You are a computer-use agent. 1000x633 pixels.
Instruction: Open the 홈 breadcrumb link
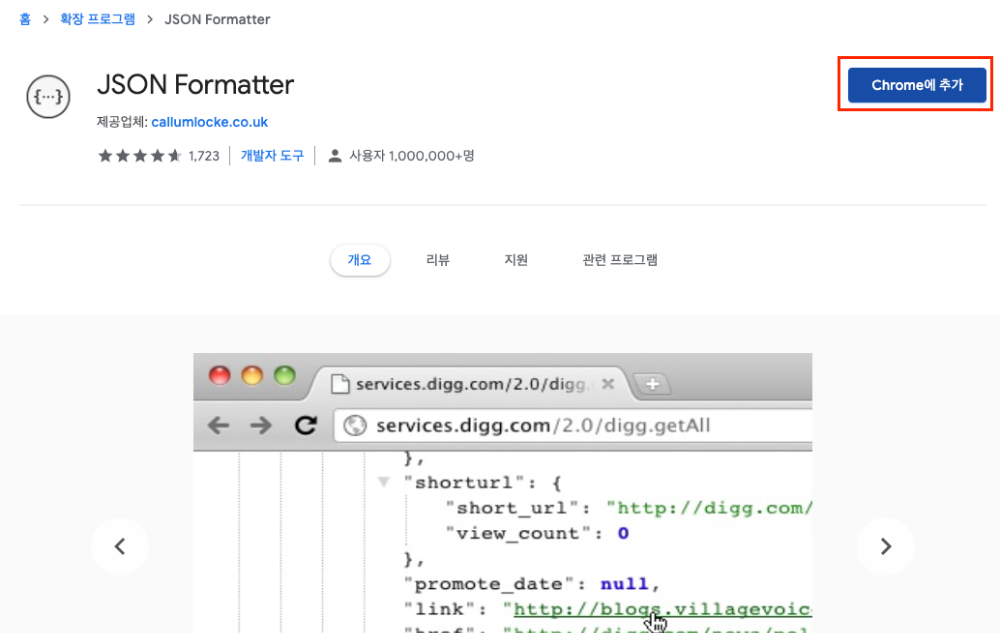(x=25, y=19)
